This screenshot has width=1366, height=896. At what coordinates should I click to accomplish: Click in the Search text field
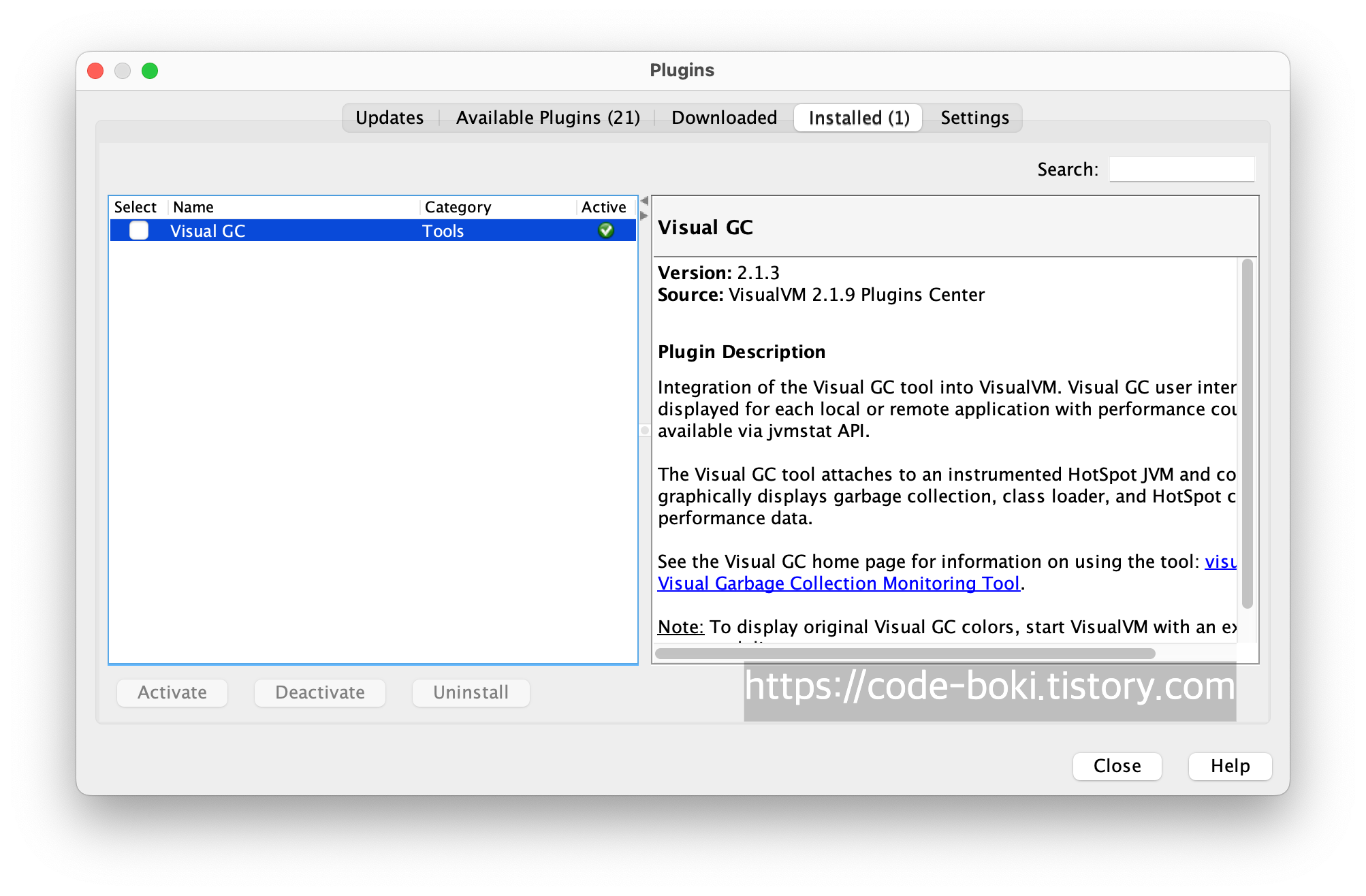point(1181,169)
